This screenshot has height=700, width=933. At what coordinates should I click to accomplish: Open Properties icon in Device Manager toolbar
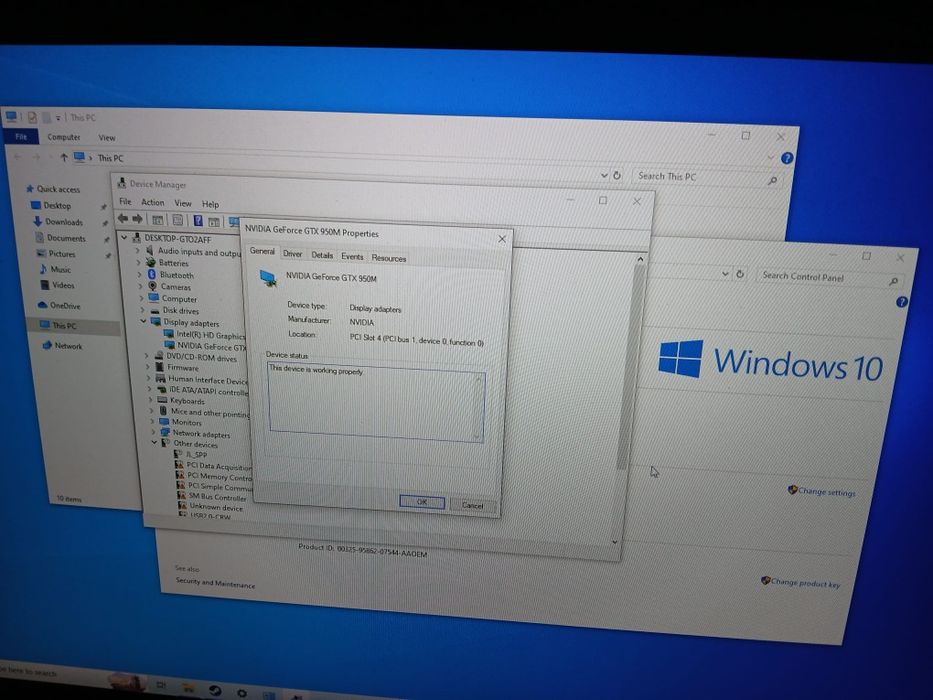(177, 220)
